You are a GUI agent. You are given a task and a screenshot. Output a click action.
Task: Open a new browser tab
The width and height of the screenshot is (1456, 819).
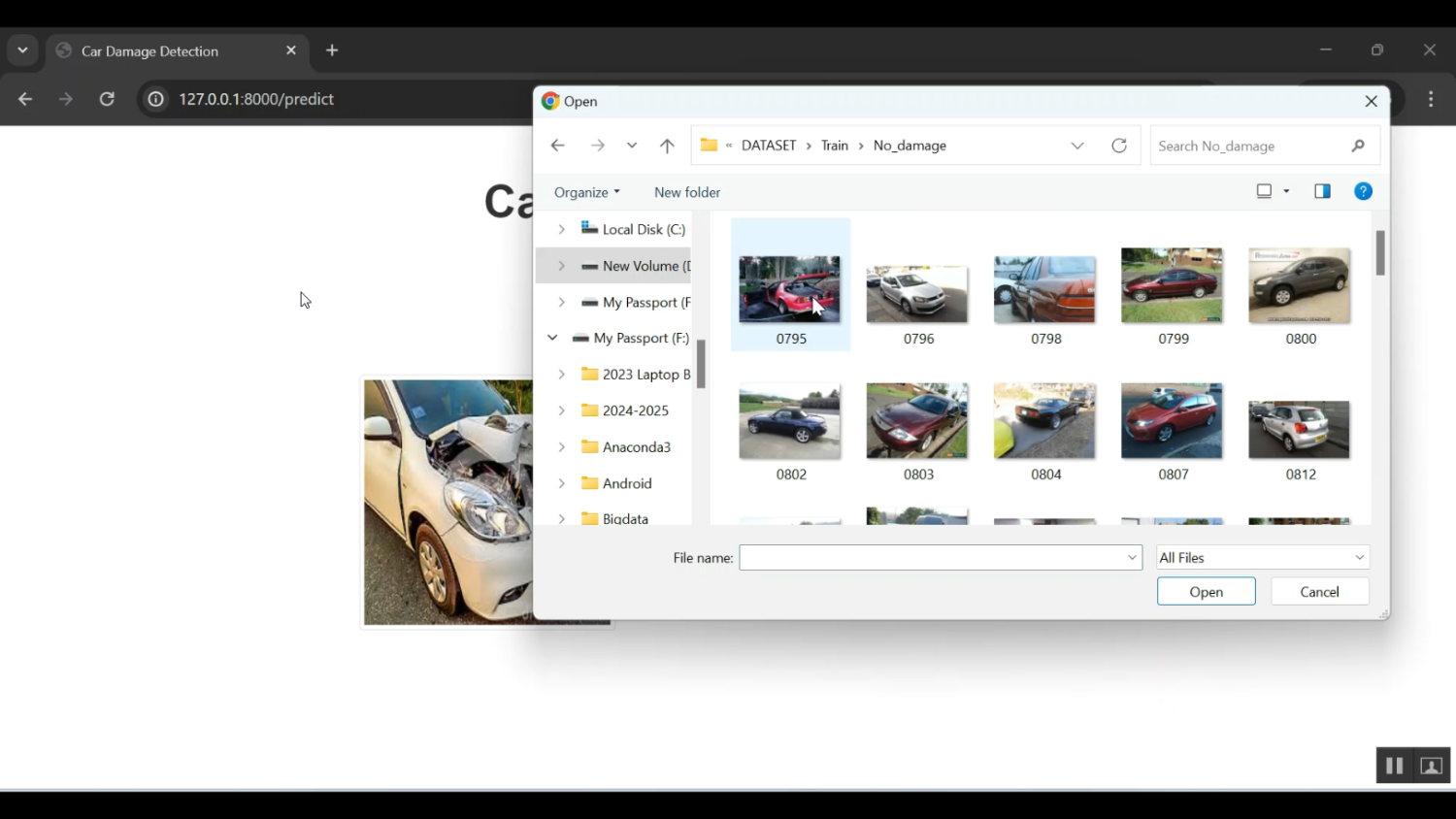(x=332, y=50)
